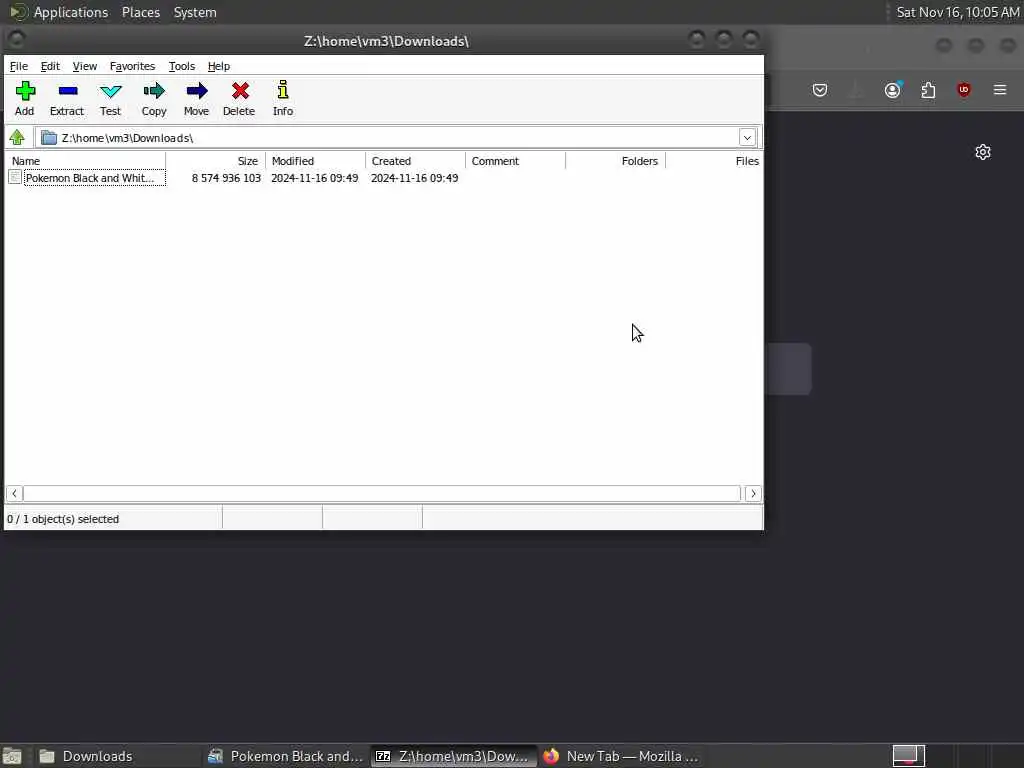Open Applications menu in top panel
Image resolution: width=1024 pixels, height=768 pixels.
coord(71,12)
